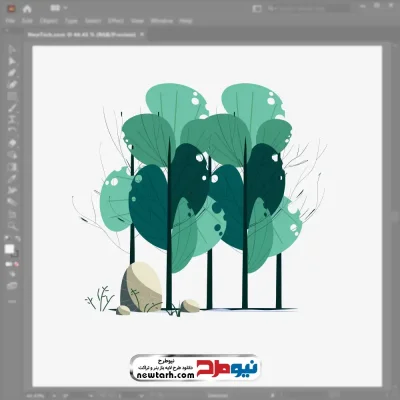Viewport: 400px width, 400px height.
Task: Select the Zoom magnifier tool
Action: pos(12,227)
